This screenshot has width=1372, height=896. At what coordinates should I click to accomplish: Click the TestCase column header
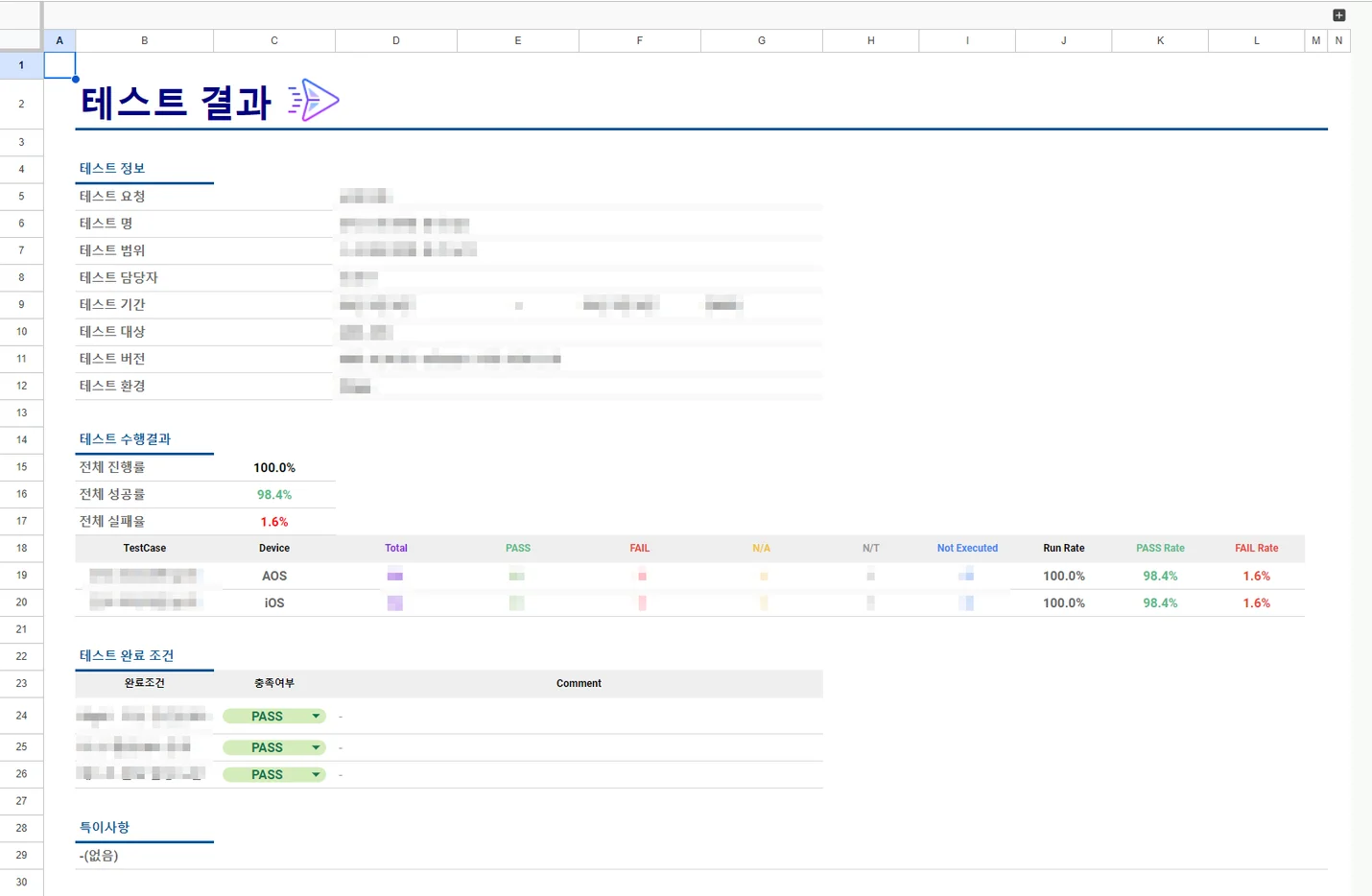point(145,548)
